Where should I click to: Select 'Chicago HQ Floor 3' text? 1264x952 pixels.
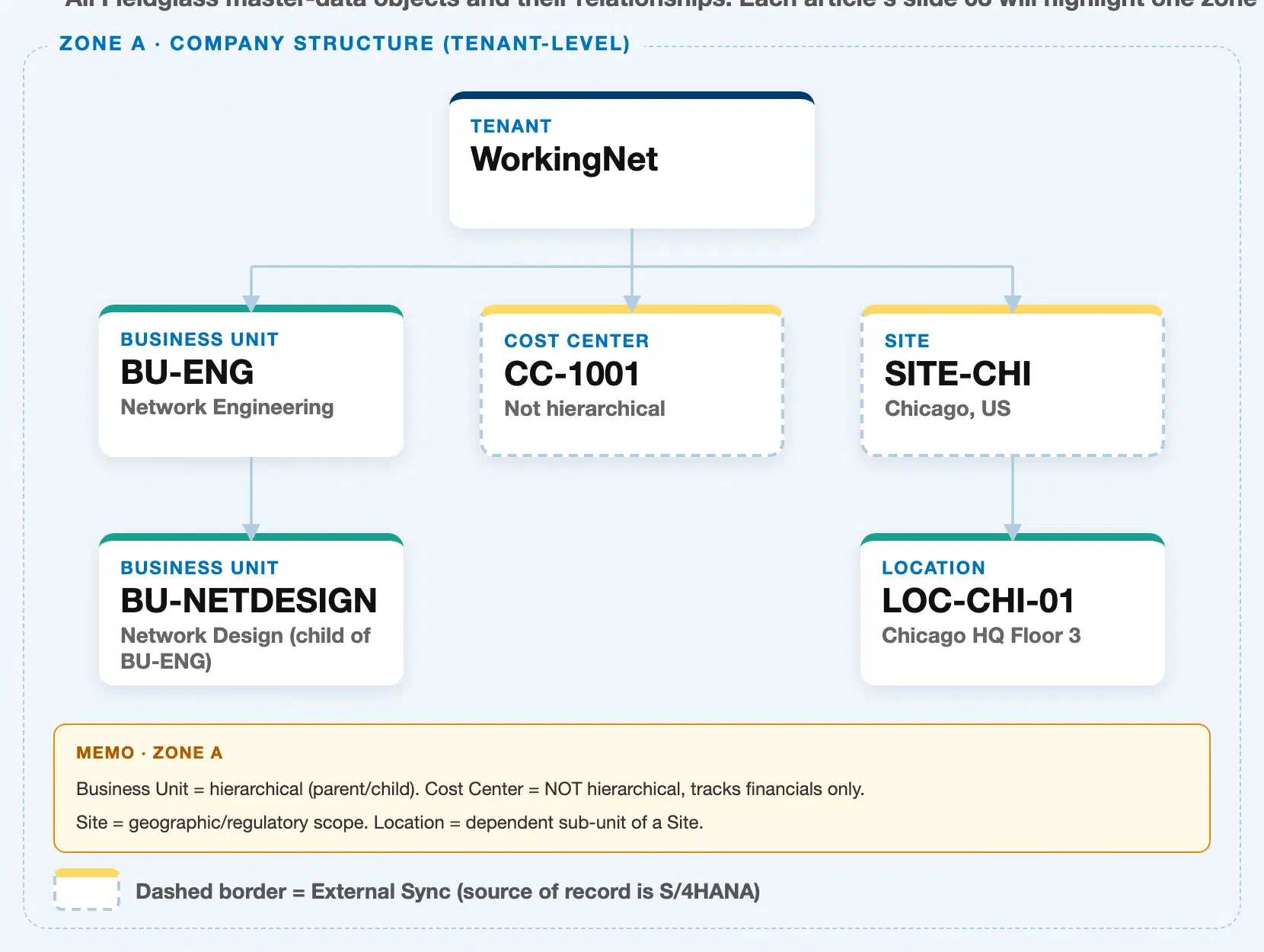point(981,636)
